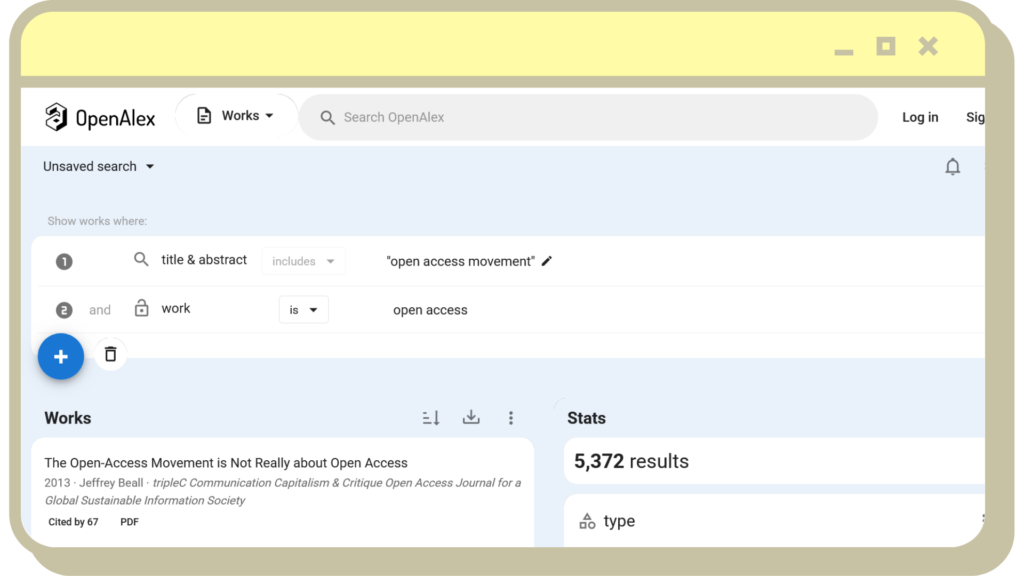Open notifications bell icon
This screenshot has width=1024, height=576.
(x=952, y=167)
